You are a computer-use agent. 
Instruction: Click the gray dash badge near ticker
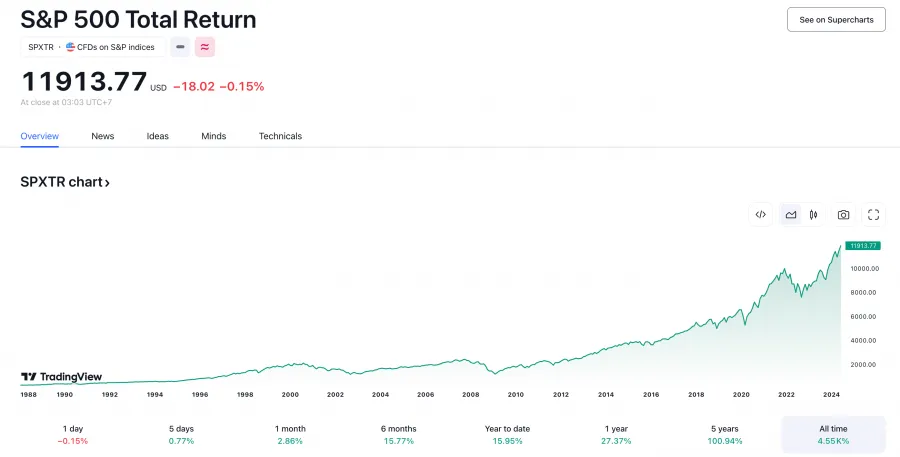coord(180,47)
